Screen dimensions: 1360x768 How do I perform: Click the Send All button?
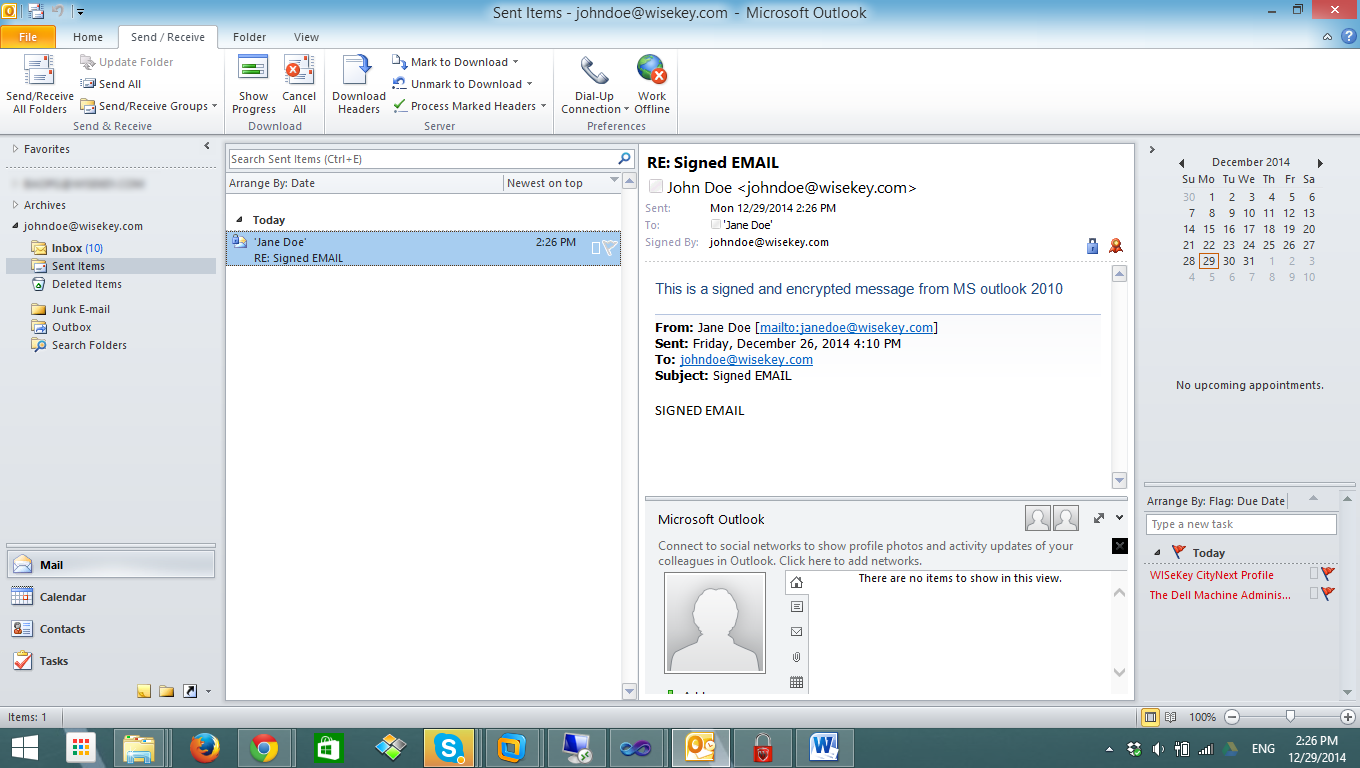click(111, 84)
